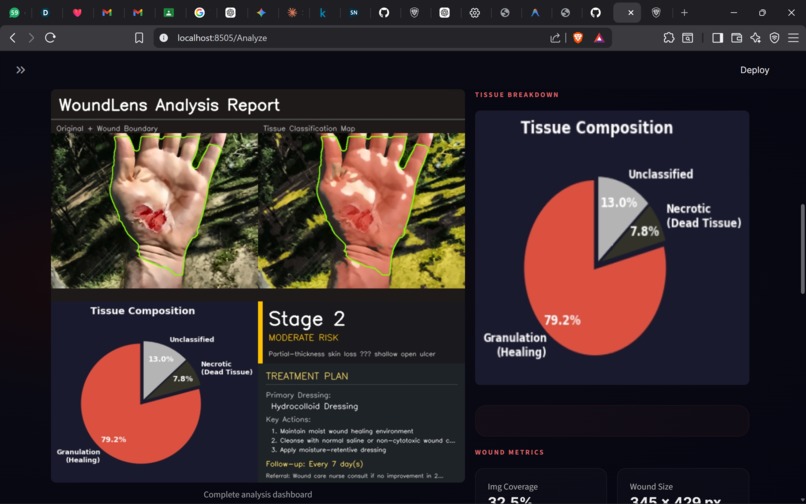Viewport: 806px width, 504px height.
Task: Share this page via the share icon
Action: (x=555, y=38)
